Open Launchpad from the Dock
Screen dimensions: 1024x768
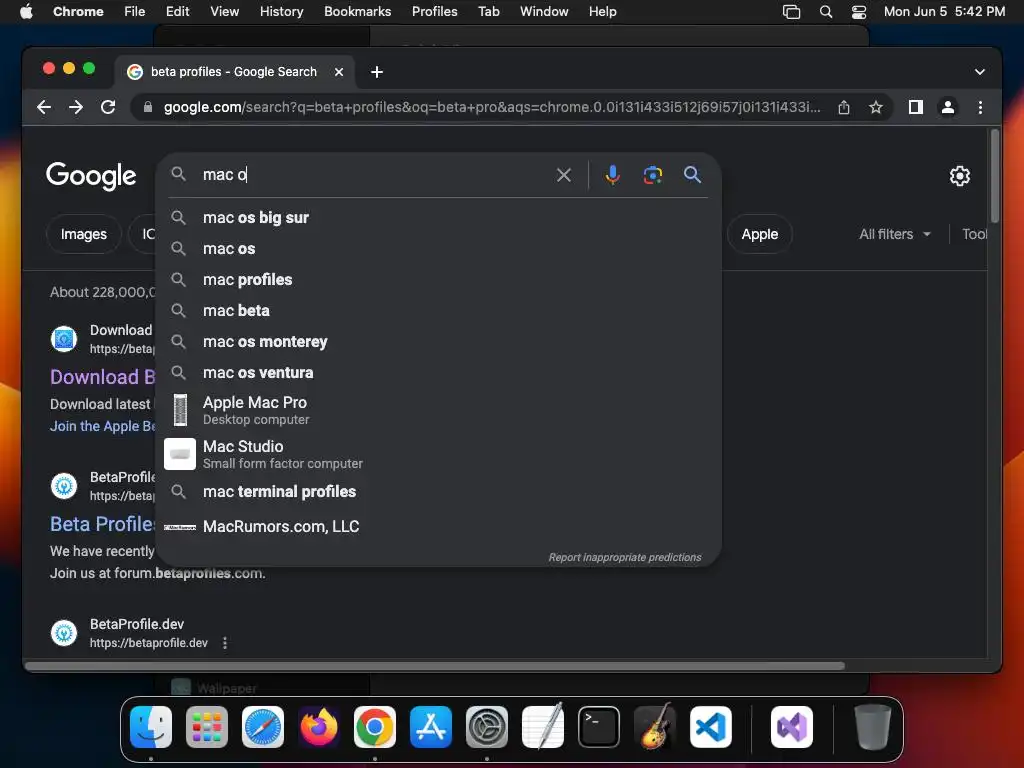click(x=207, y=727)
